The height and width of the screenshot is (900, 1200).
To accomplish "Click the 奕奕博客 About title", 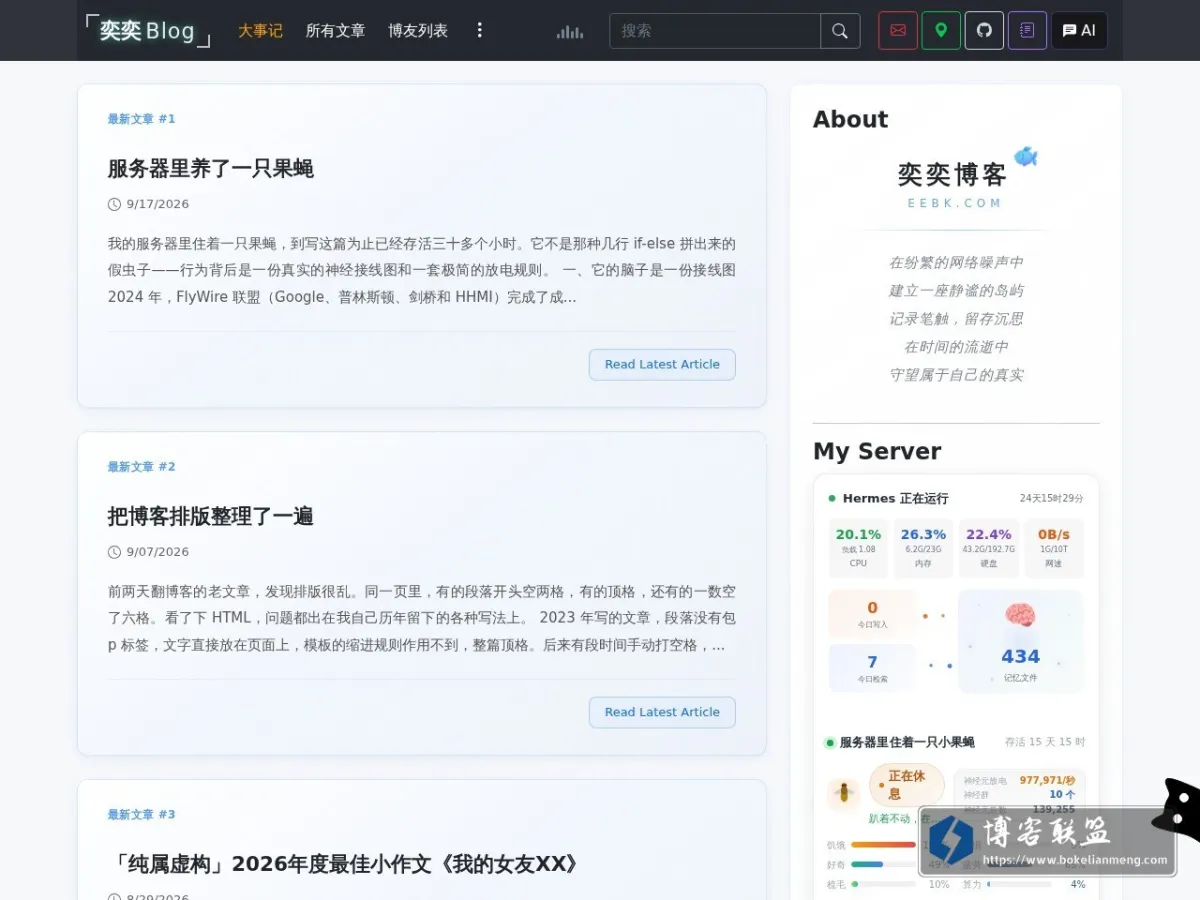I will tap(952, 175).
